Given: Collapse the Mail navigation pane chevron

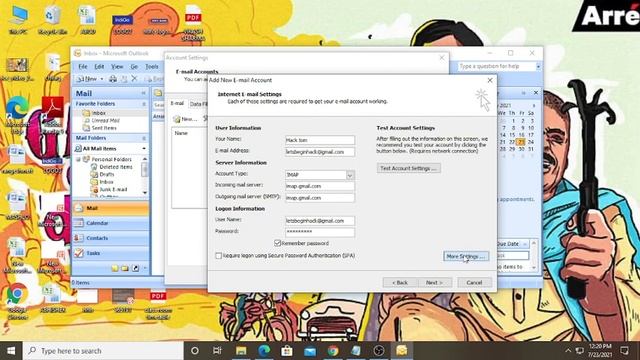Looking at the screenshot, I should pos(143,93).
